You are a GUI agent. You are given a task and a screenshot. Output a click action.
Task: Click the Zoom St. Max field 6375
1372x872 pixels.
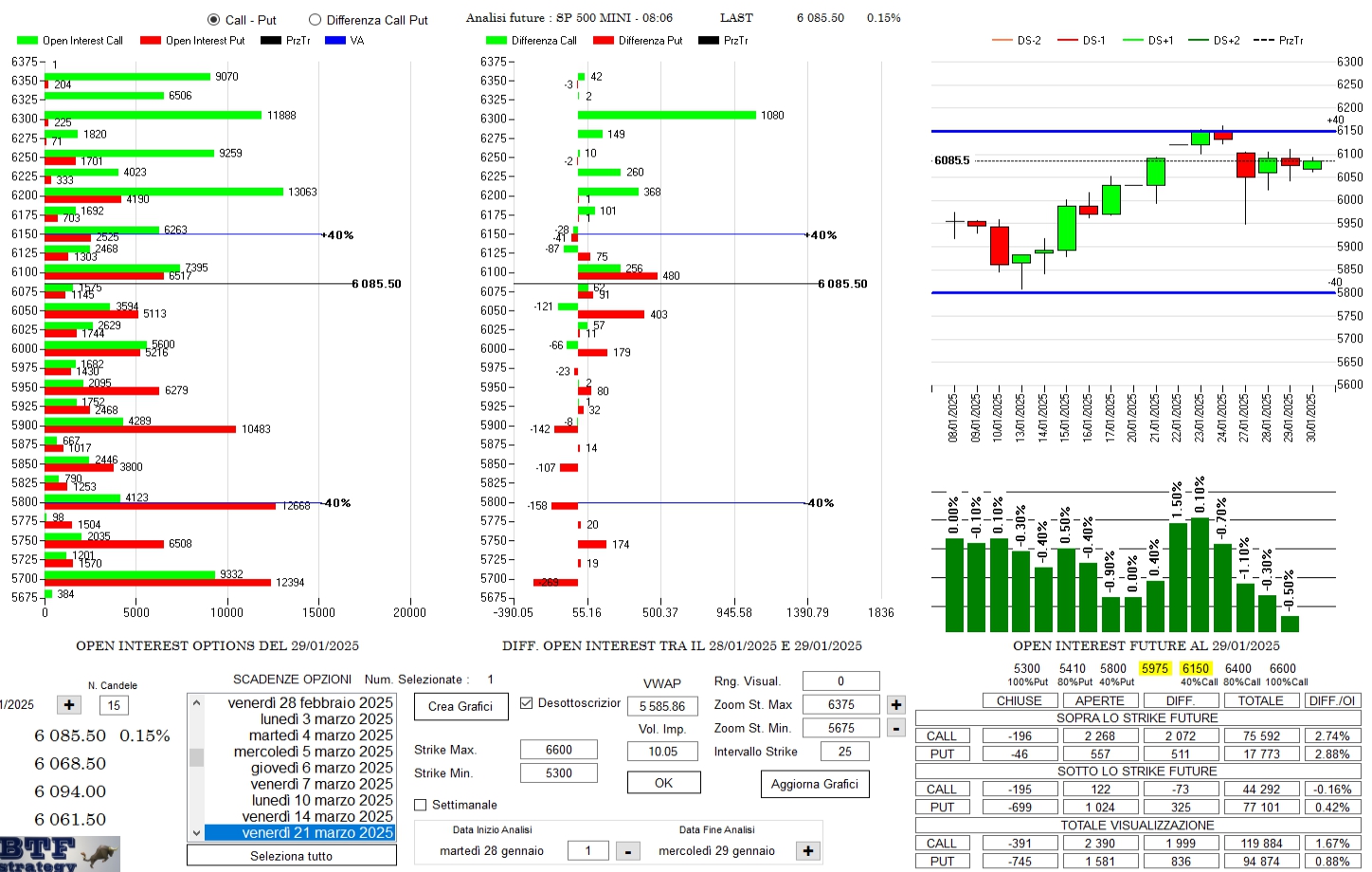[x=840, y=704]
